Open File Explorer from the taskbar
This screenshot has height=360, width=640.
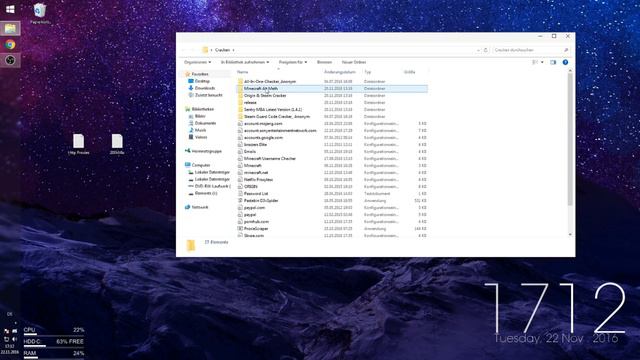point(10,28)
